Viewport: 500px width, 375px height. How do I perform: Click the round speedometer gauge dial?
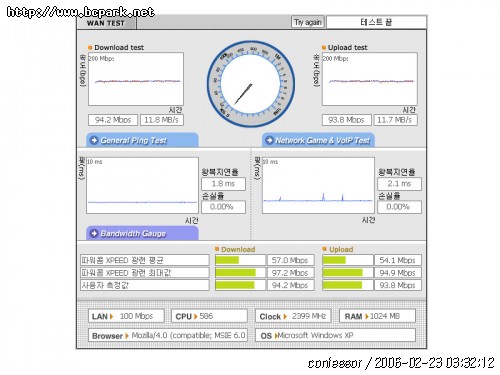251,84
